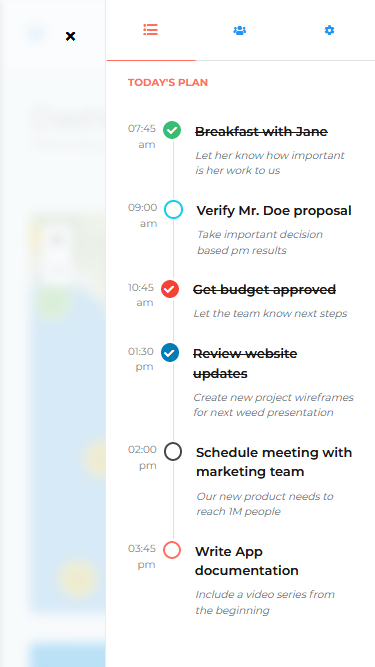
Task: Click the 09:00 am time label
Action: 143,215
